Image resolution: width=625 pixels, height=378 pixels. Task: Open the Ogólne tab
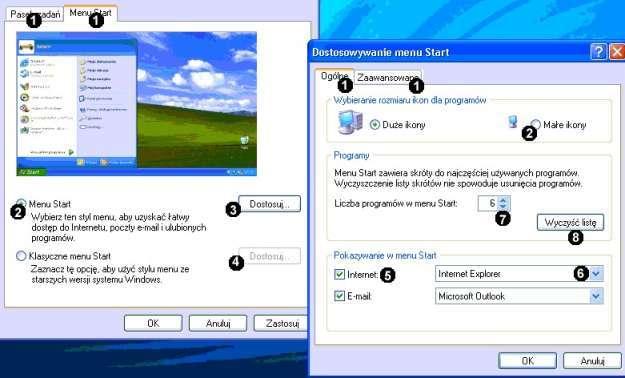[x=334, y=77]
